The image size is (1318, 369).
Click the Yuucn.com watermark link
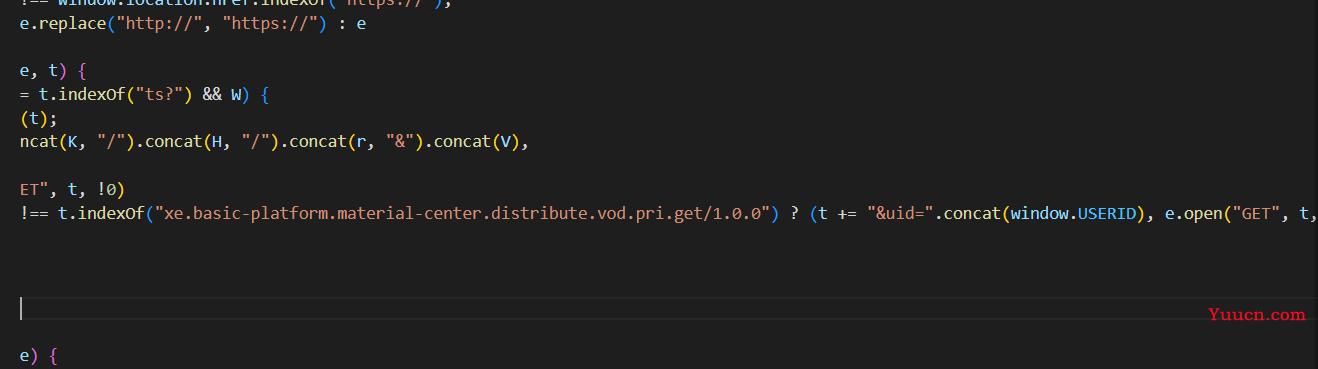(1257, 313)
